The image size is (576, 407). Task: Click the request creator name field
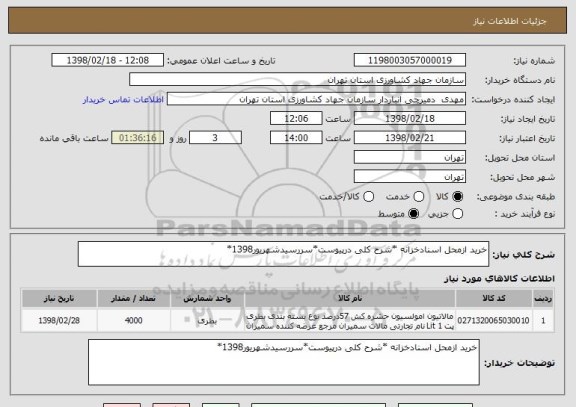point(316,99)
